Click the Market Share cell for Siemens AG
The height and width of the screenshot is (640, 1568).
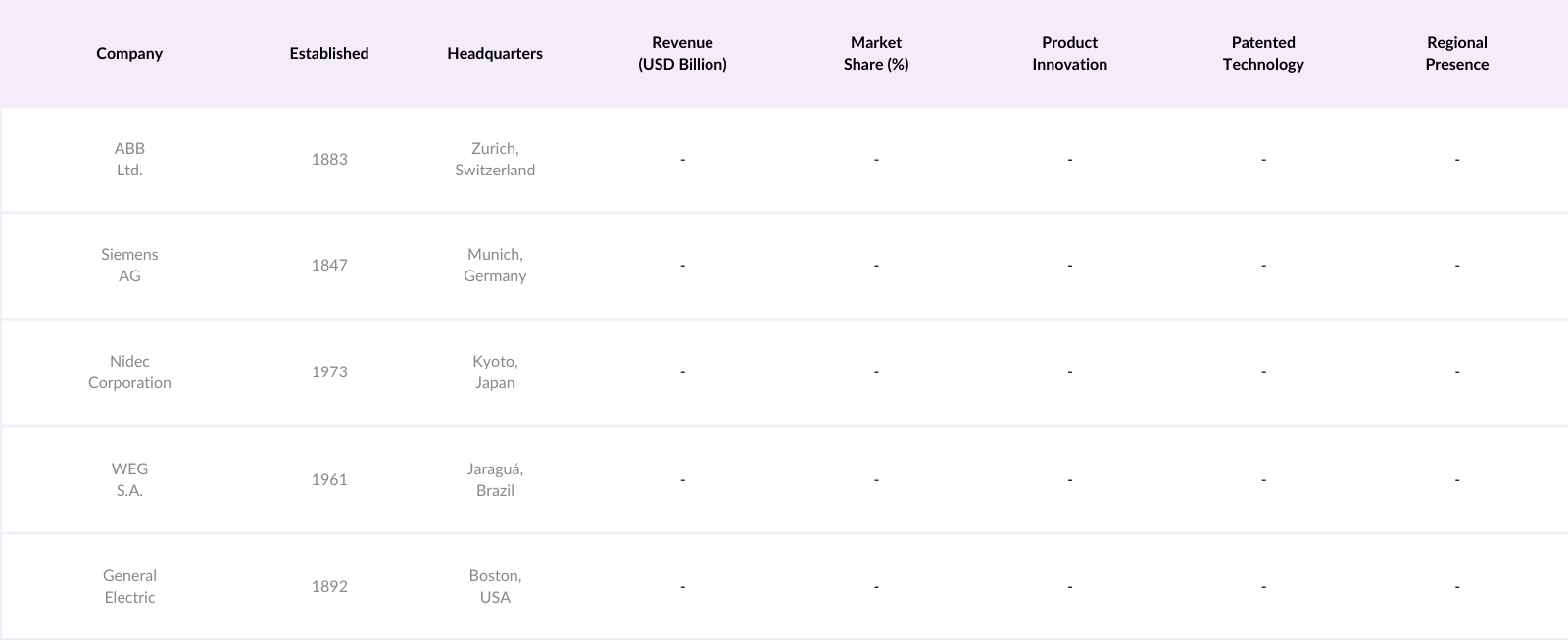(876, 265)
